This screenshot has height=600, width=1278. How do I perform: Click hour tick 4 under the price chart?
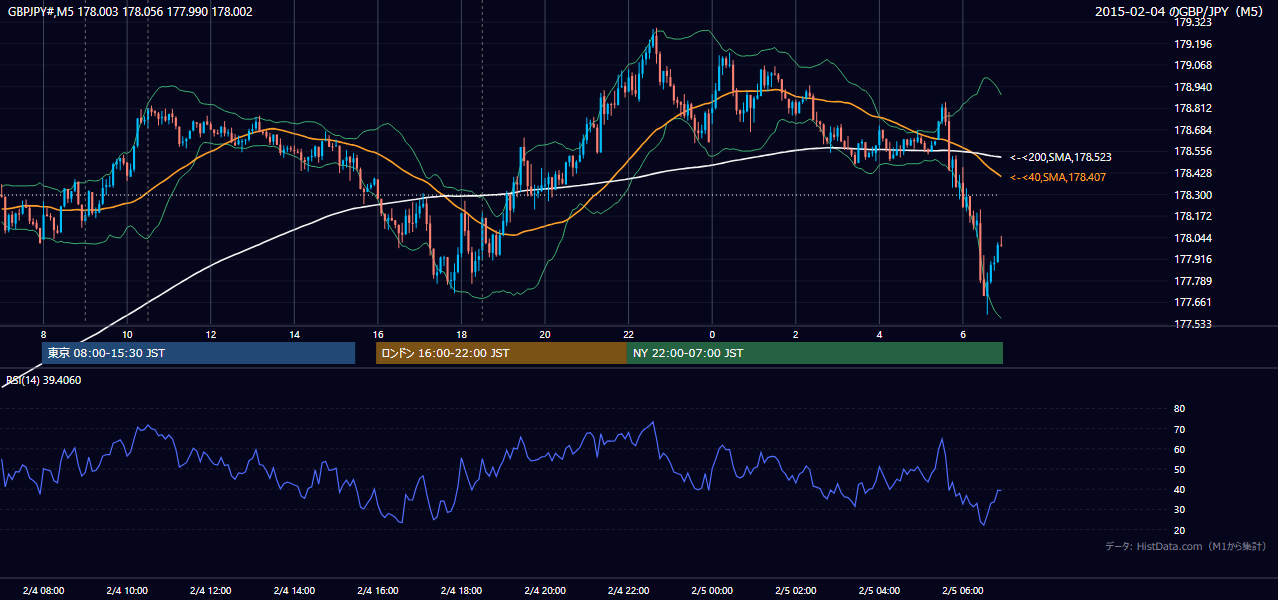click(879, 334)
